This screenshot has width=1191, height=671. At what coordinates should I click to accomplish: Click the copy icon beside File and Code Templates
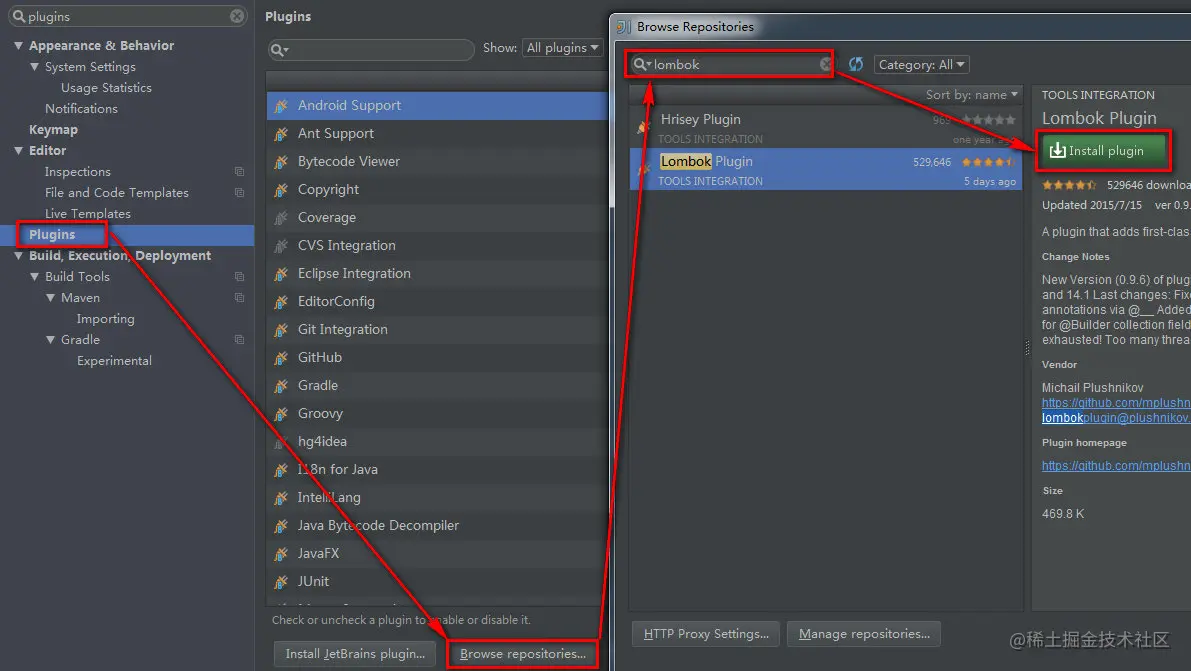coord(239,193)
